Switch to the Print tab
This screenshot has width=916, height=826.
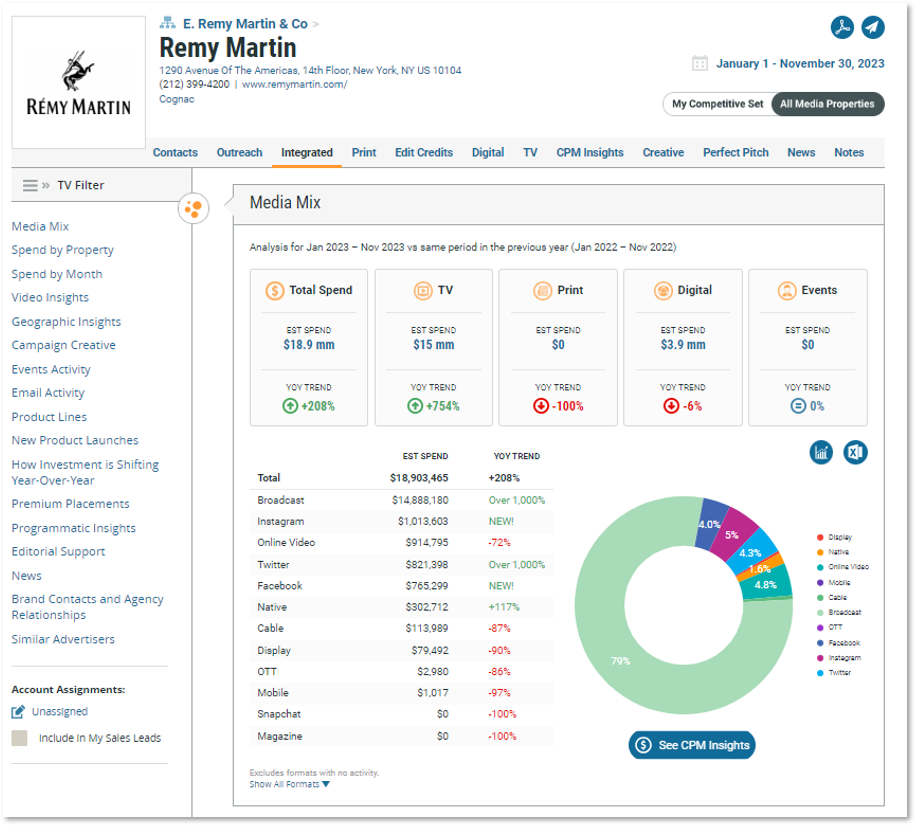pos(364,152)
